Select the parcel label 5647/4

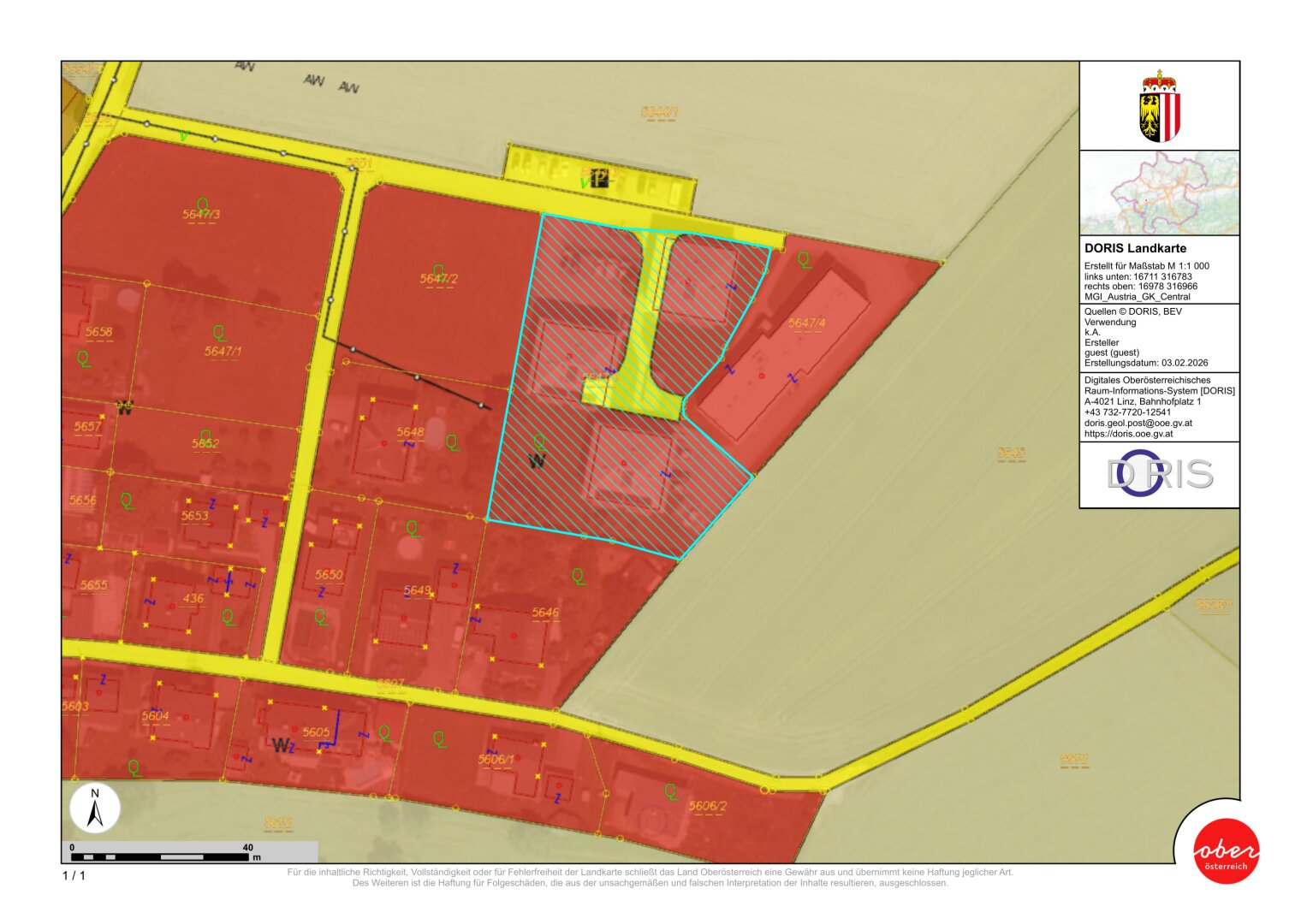(x=806, y=323)
